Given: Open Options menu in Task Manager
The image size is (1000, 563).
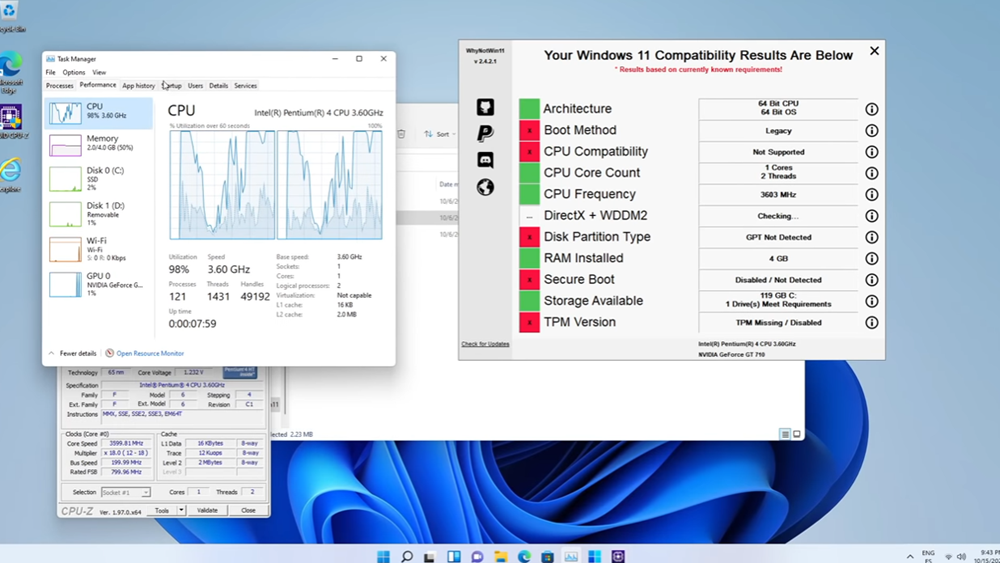Looking at the screenshot, I should (73, 73).
